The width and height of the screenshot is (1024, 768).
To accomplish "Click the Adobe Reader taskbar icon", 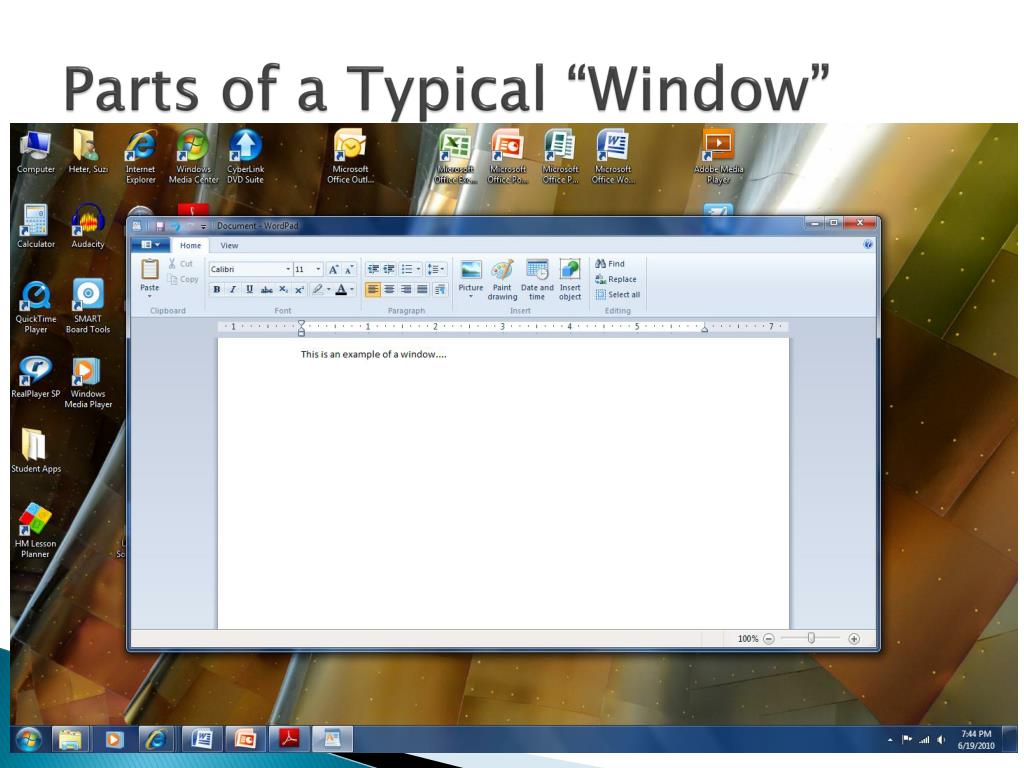I will tap(289, 739).
